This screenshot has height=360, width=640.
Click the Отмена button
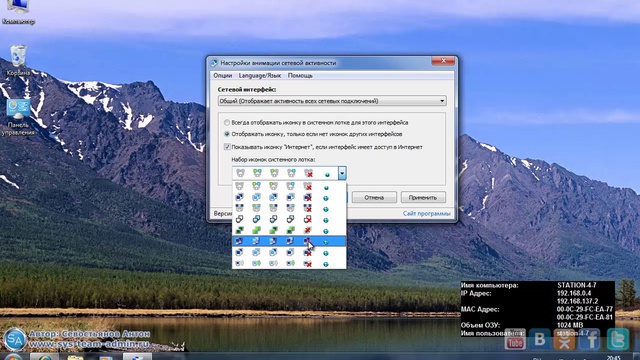[x=374, y=198]
